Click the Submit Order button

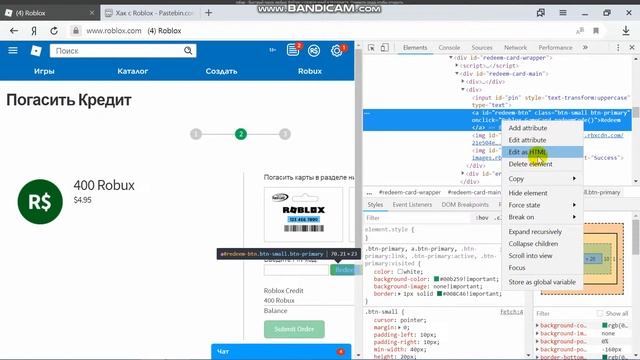[x=294, y=329]
